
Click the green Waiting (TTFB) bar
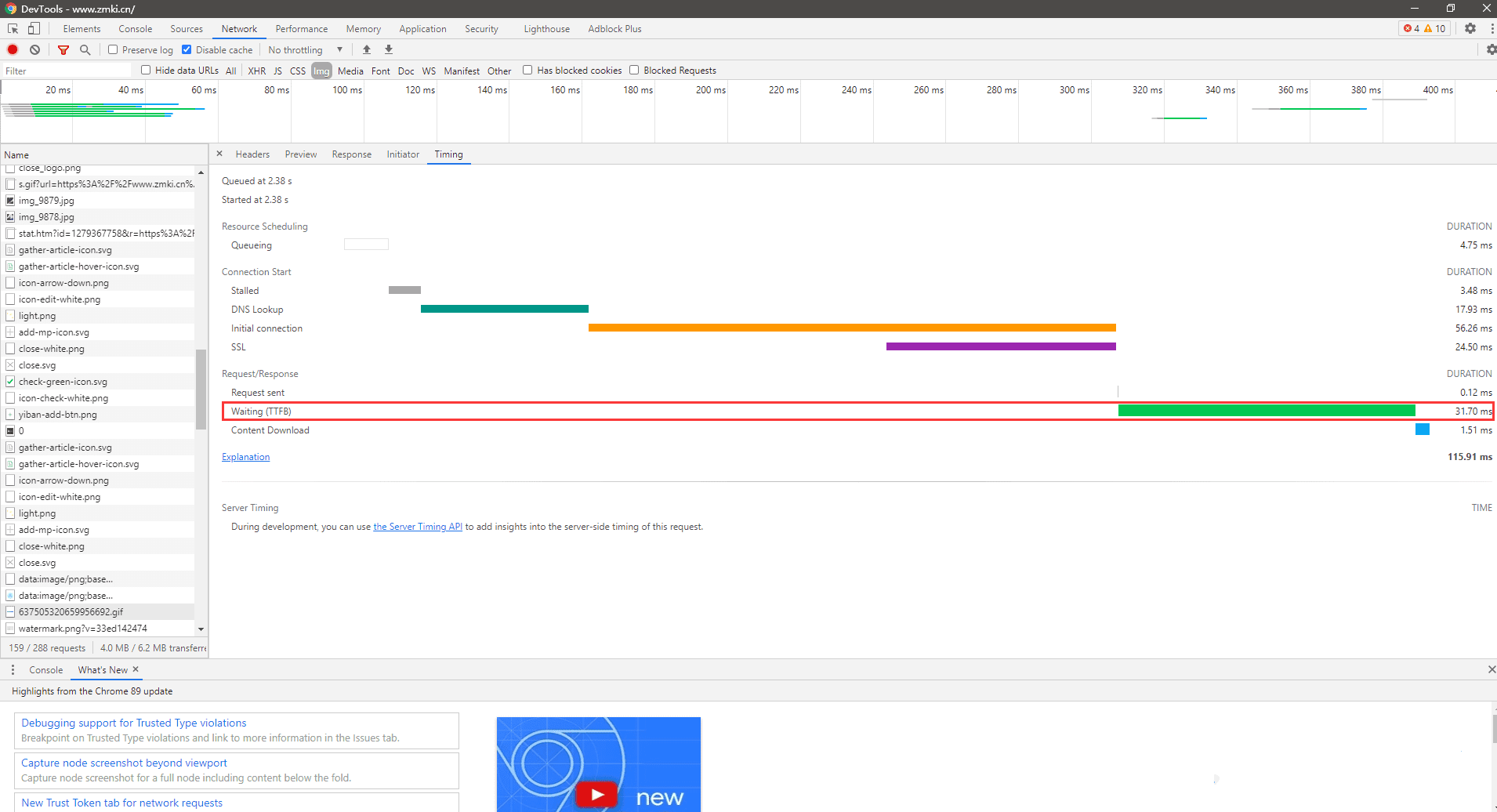[x=1266, y=411]
